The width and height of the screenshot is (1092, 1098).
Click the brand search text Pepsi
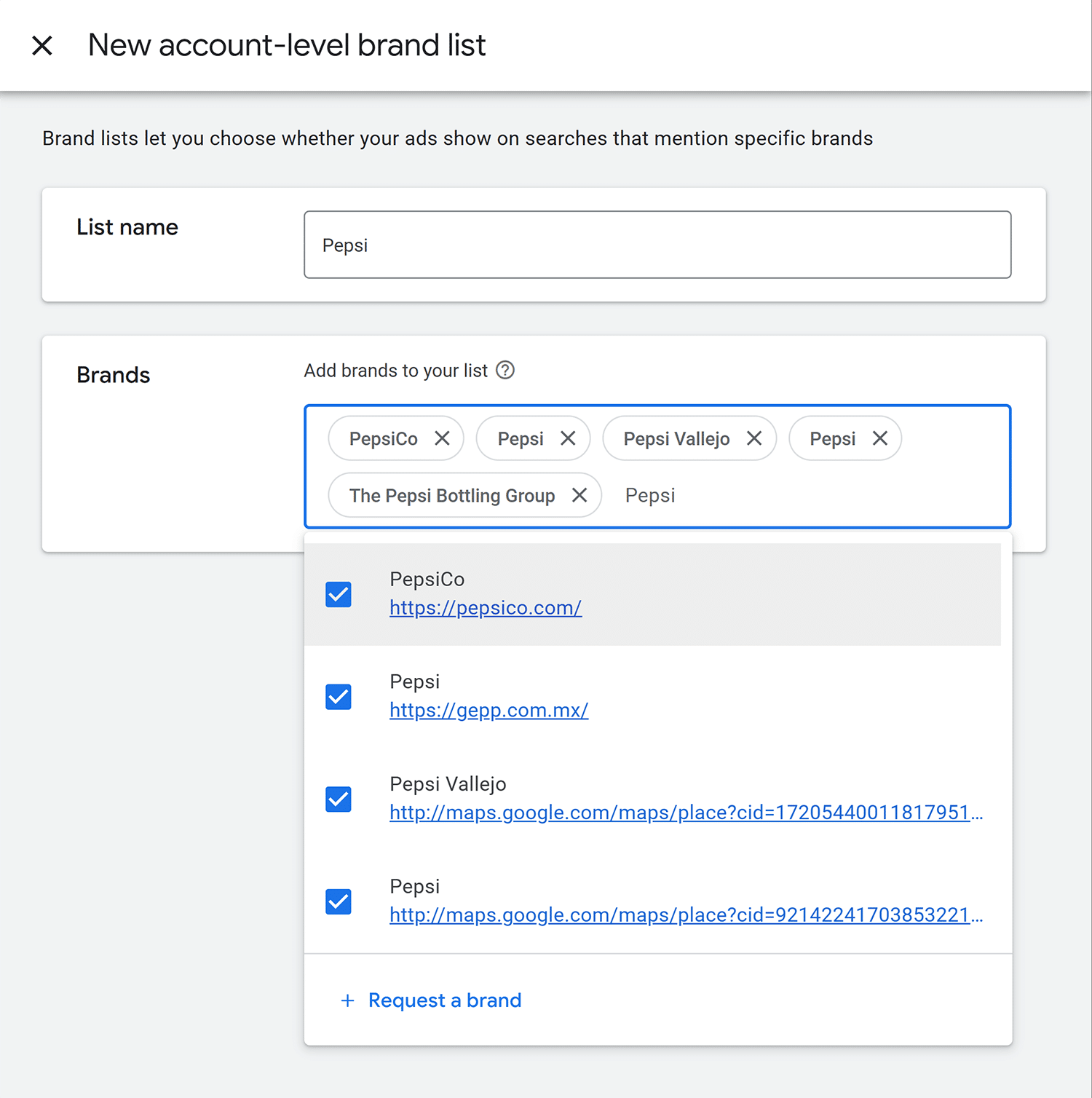[x=650, y=496]
